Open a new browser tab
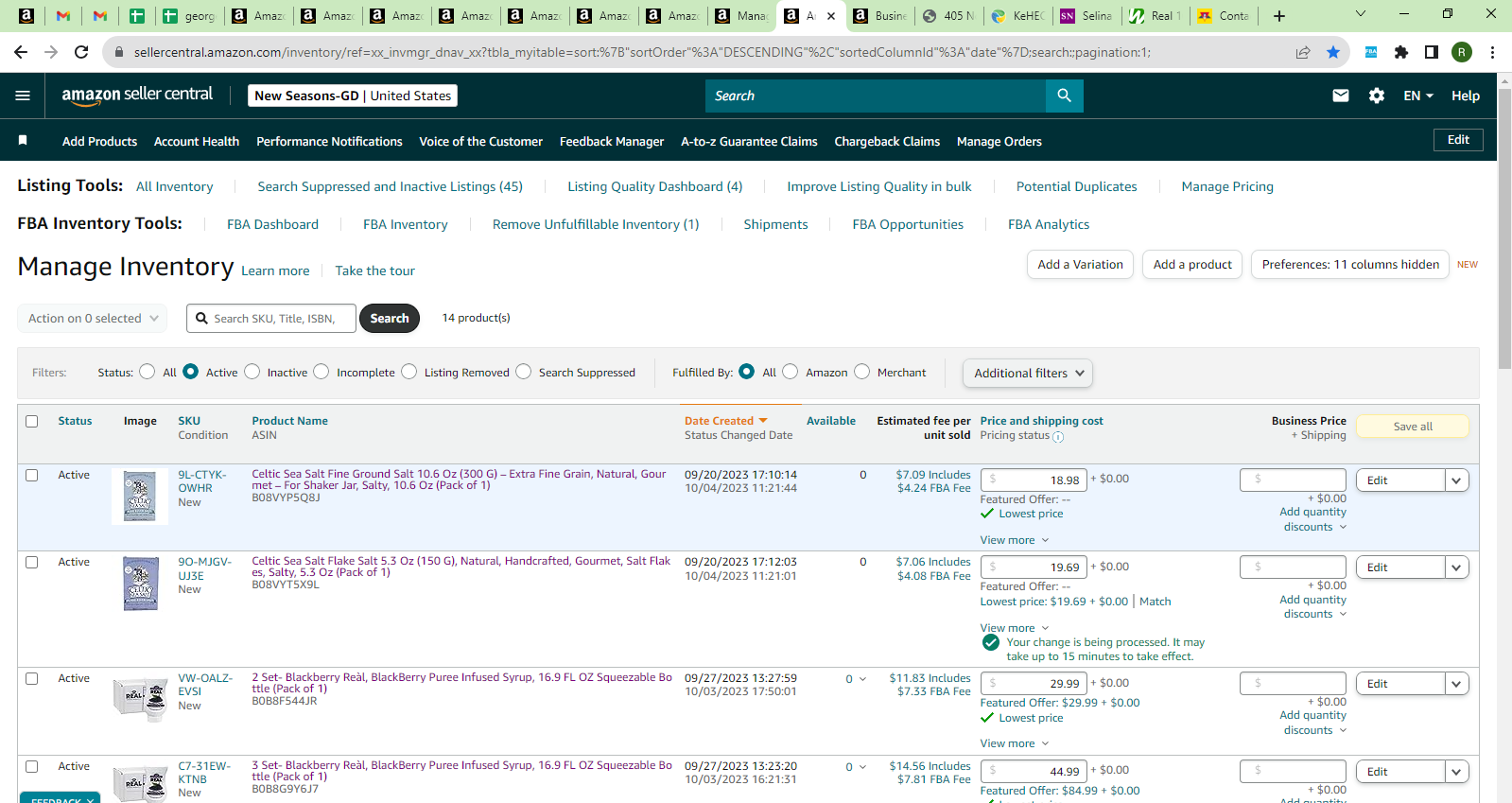1512x803 pixels. point(1279,16)
